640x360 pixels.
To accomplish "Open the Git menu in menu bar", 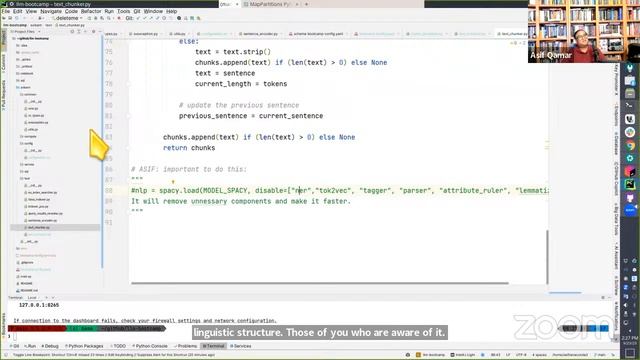I will coord(137,11).
